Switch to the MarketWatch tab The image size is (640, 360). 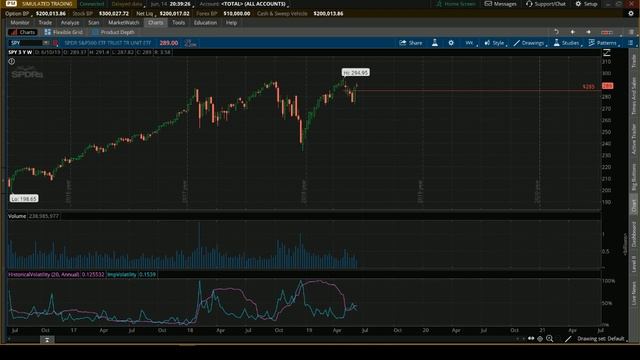click(124, 22)
